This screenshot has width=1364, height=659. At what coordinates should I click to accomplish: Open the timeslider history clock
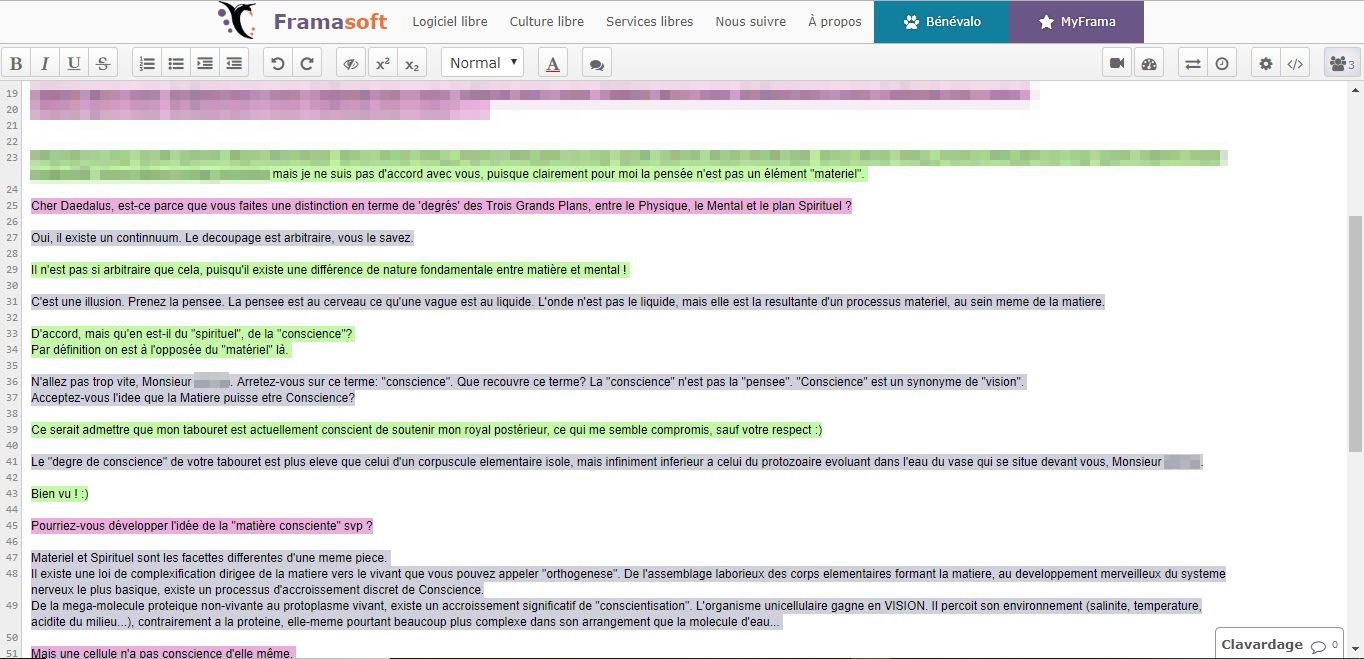tap(1222, 64)
